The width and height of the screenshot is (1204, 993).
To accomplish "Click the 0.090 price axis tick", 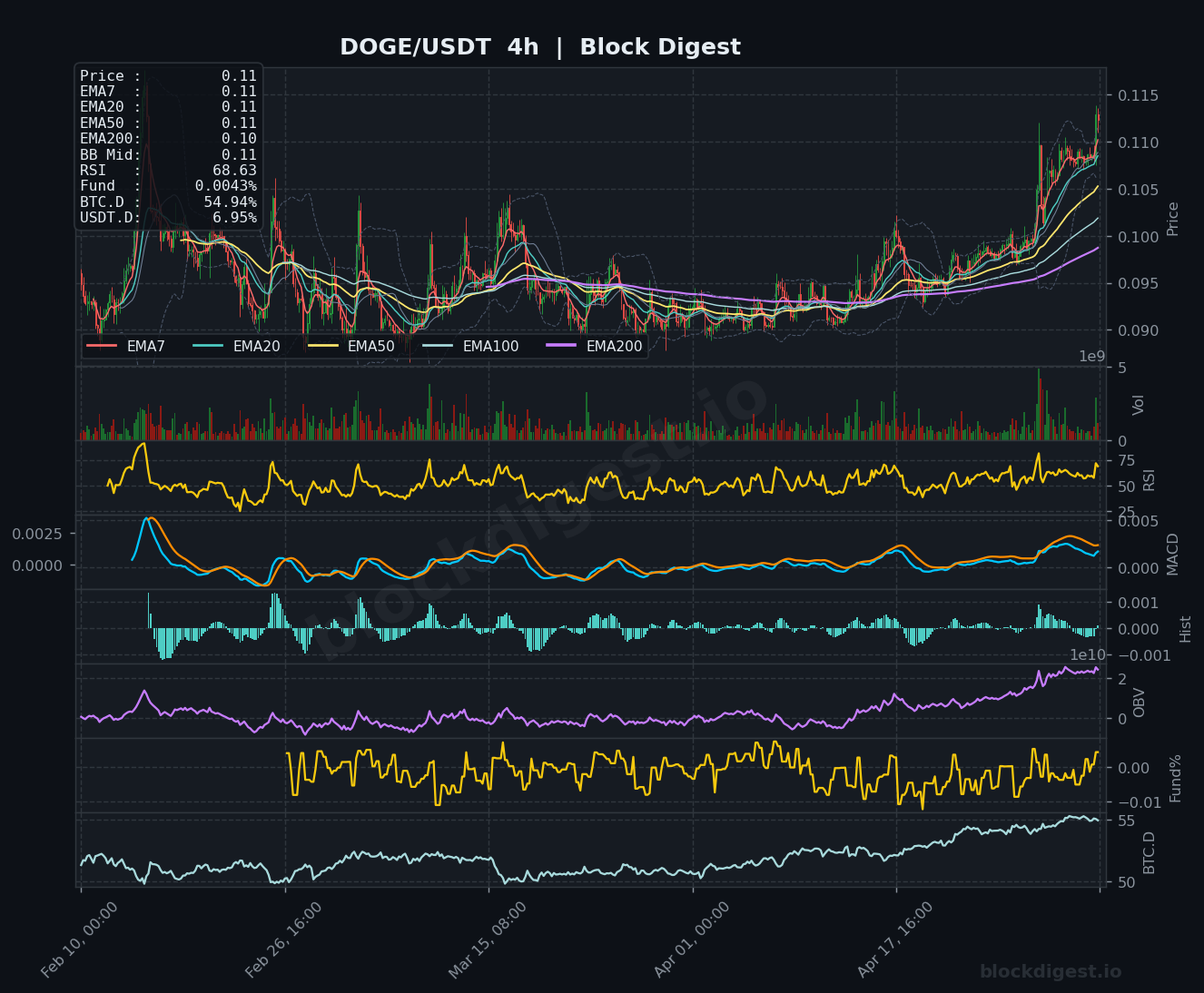I will [1138, 331].
